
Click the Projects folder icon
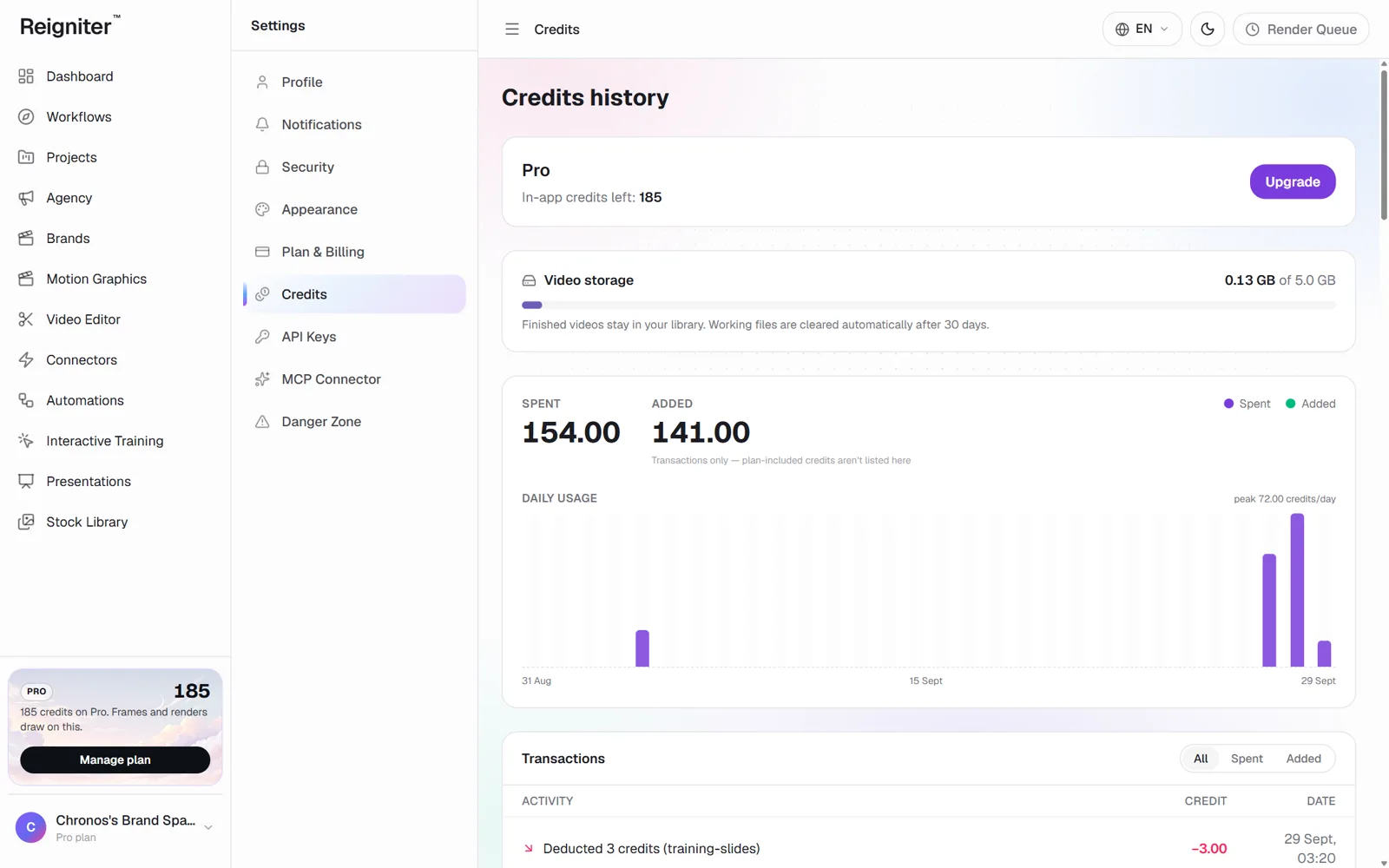[x=26, y=157]
